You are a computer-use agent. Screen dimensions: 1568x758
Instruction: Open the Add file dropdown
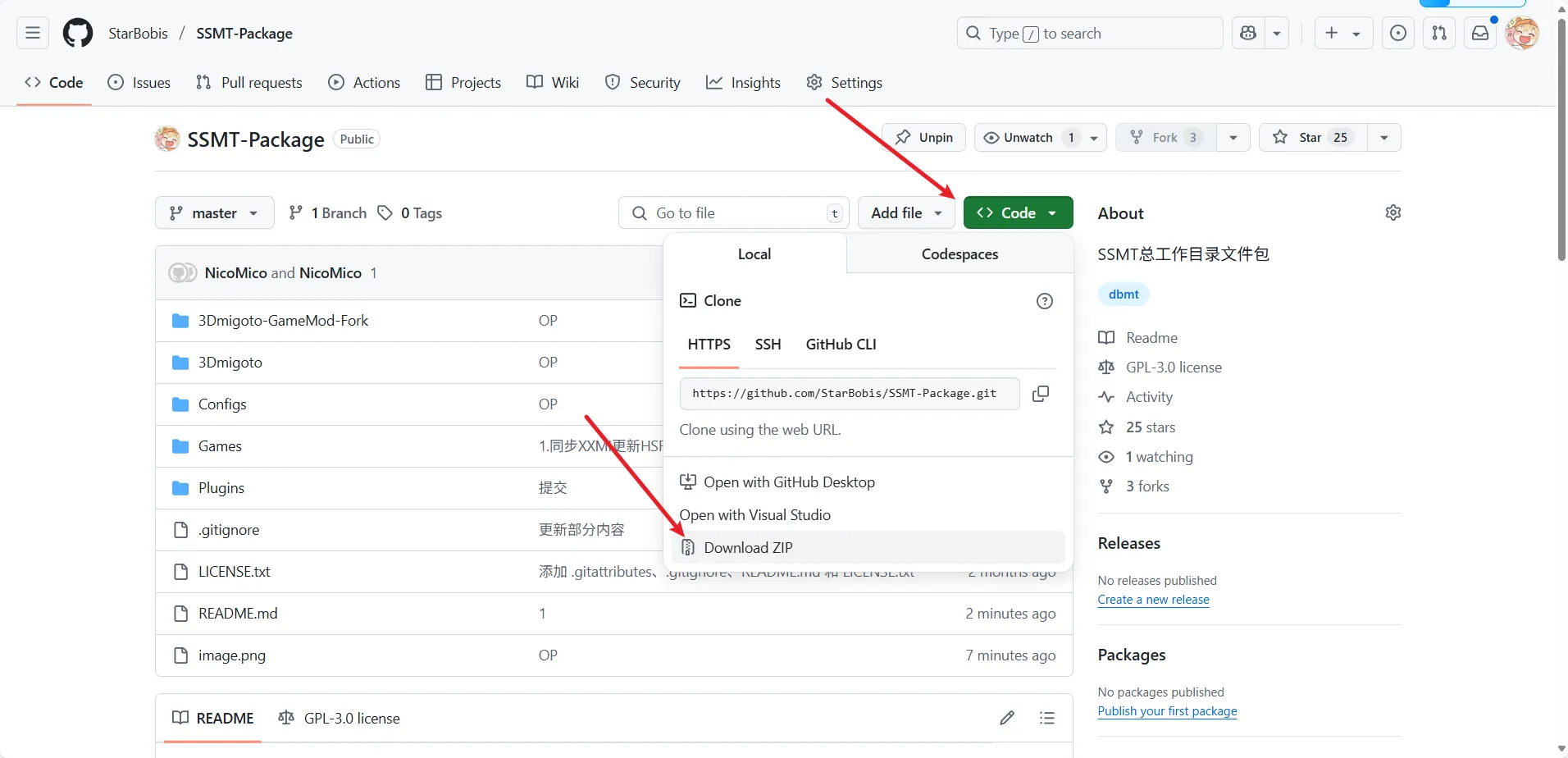pyautogui.click(x=906, y=212)
